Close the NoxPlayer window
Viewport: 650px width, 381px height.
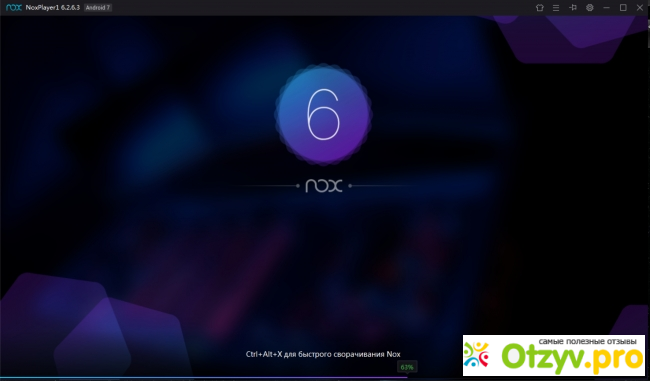point(640,7)
